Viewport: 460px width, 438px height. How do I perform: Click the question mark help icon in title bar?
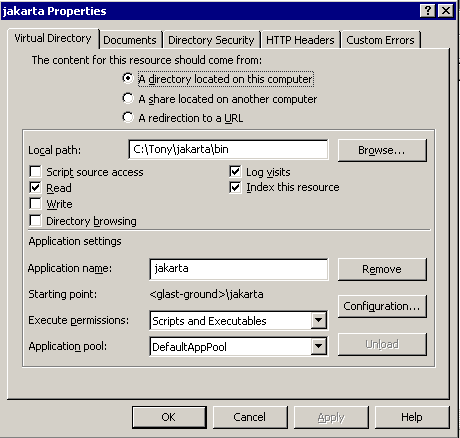[428, 11]
